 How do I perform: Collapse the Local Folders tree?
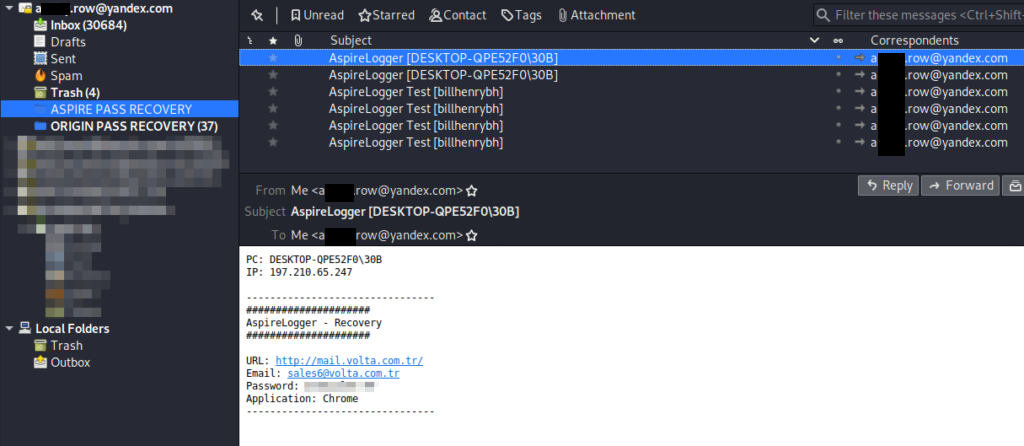[x=9, y=328]
